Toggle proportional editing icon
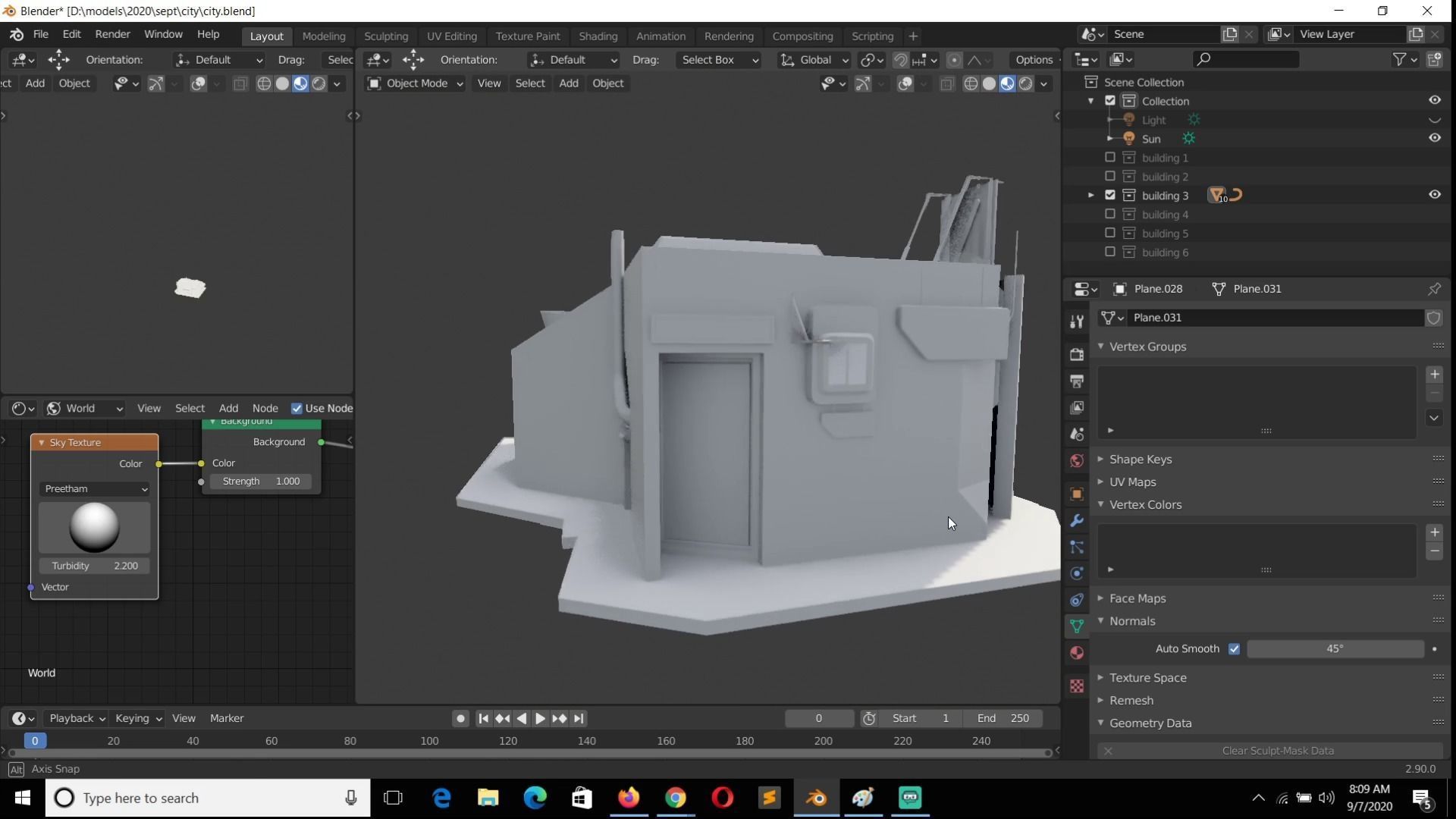Image resolution: width=1456 pixels, height=819 pixels. [954, 60]
